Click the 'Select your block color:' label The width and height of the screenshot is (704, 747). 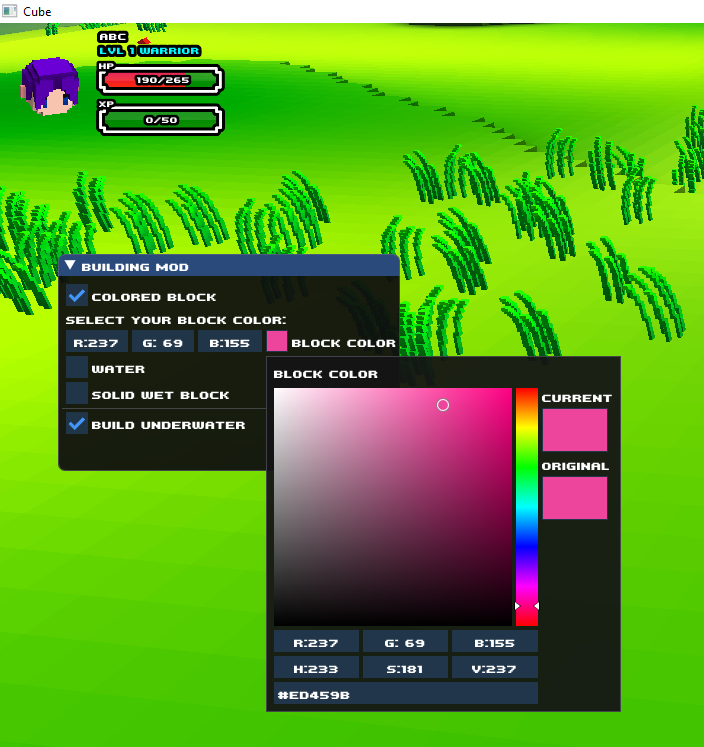[176, 320]
